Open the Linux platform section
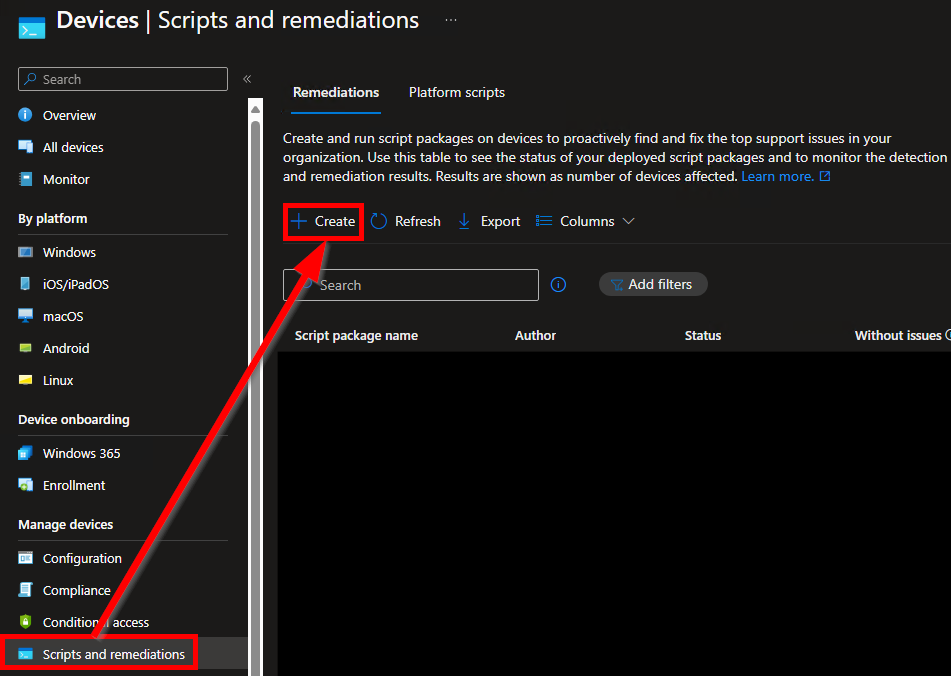Screen dimensions: 951x676 click(x=58, y=380)
